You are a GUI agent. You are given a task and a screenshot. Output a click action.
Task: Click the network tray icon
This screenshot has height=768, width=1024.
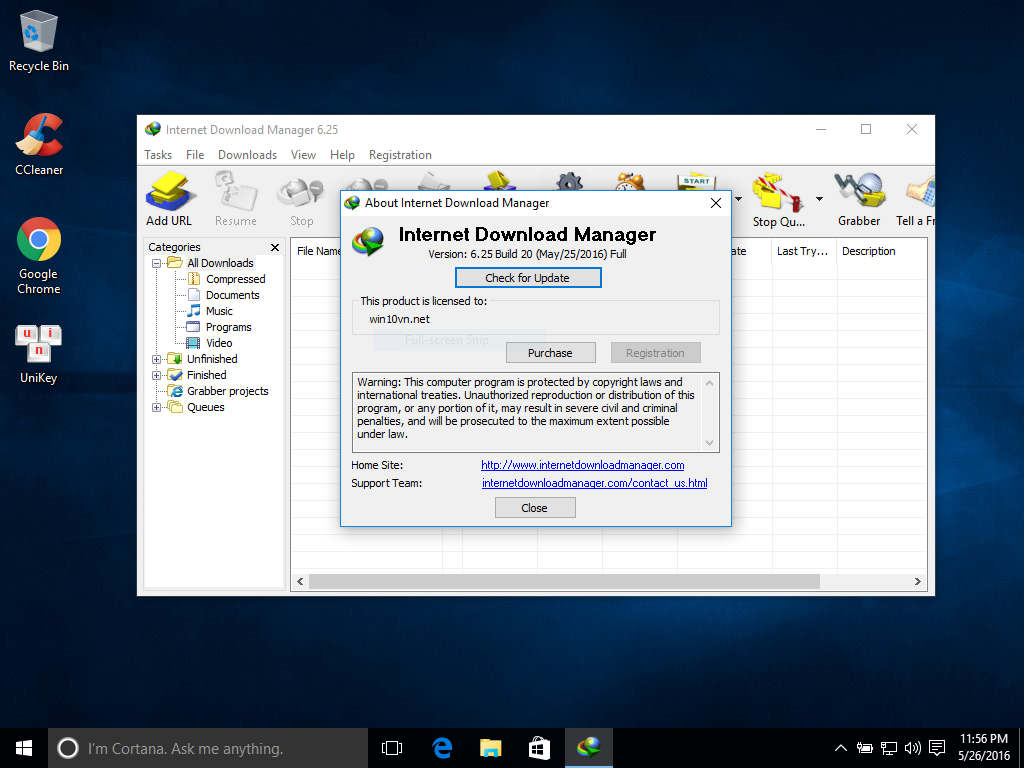pyautogui.click(x=889, y=748)
